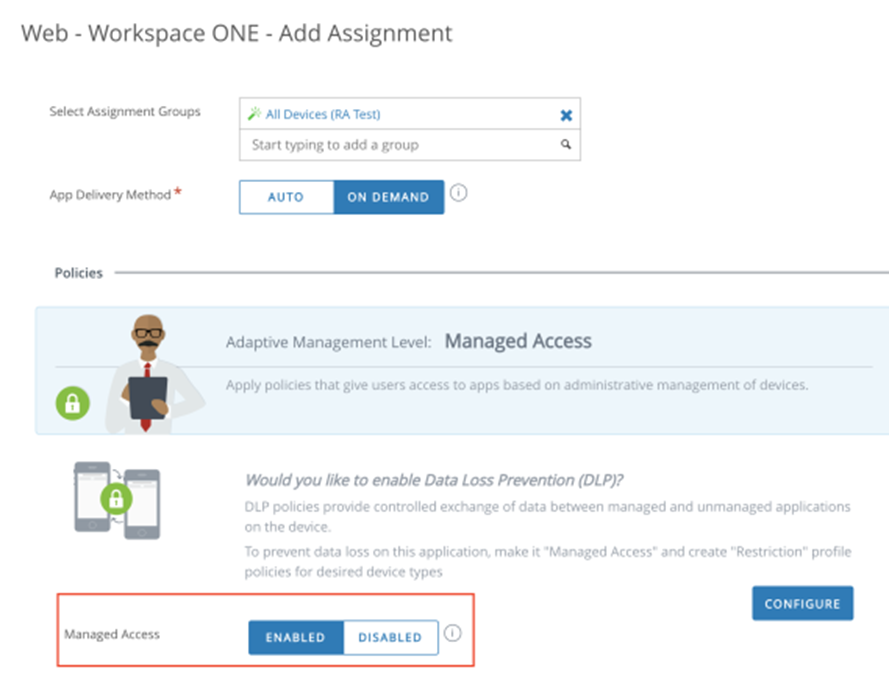Screen dimensions: 889x676
Task: Open info tooltip for App Delivery Method
Action: 458,194
